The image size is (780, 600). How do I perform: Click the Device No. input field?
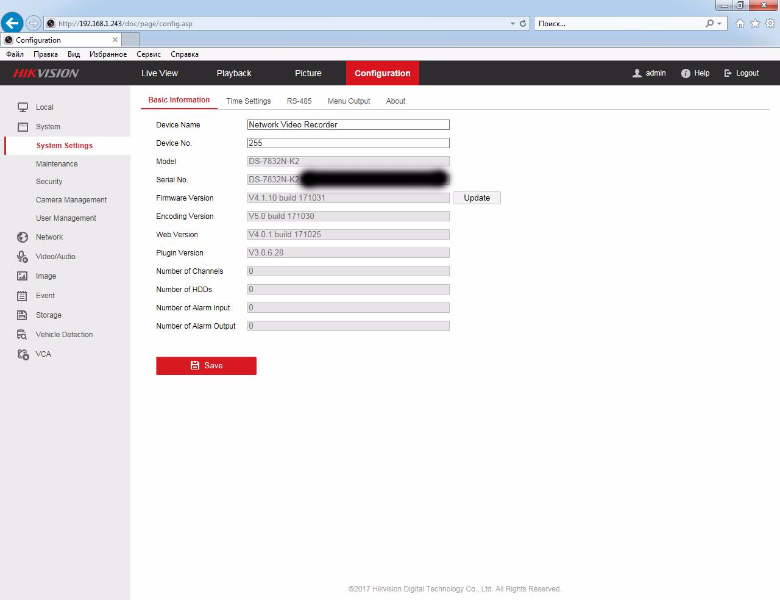(348, 143)
